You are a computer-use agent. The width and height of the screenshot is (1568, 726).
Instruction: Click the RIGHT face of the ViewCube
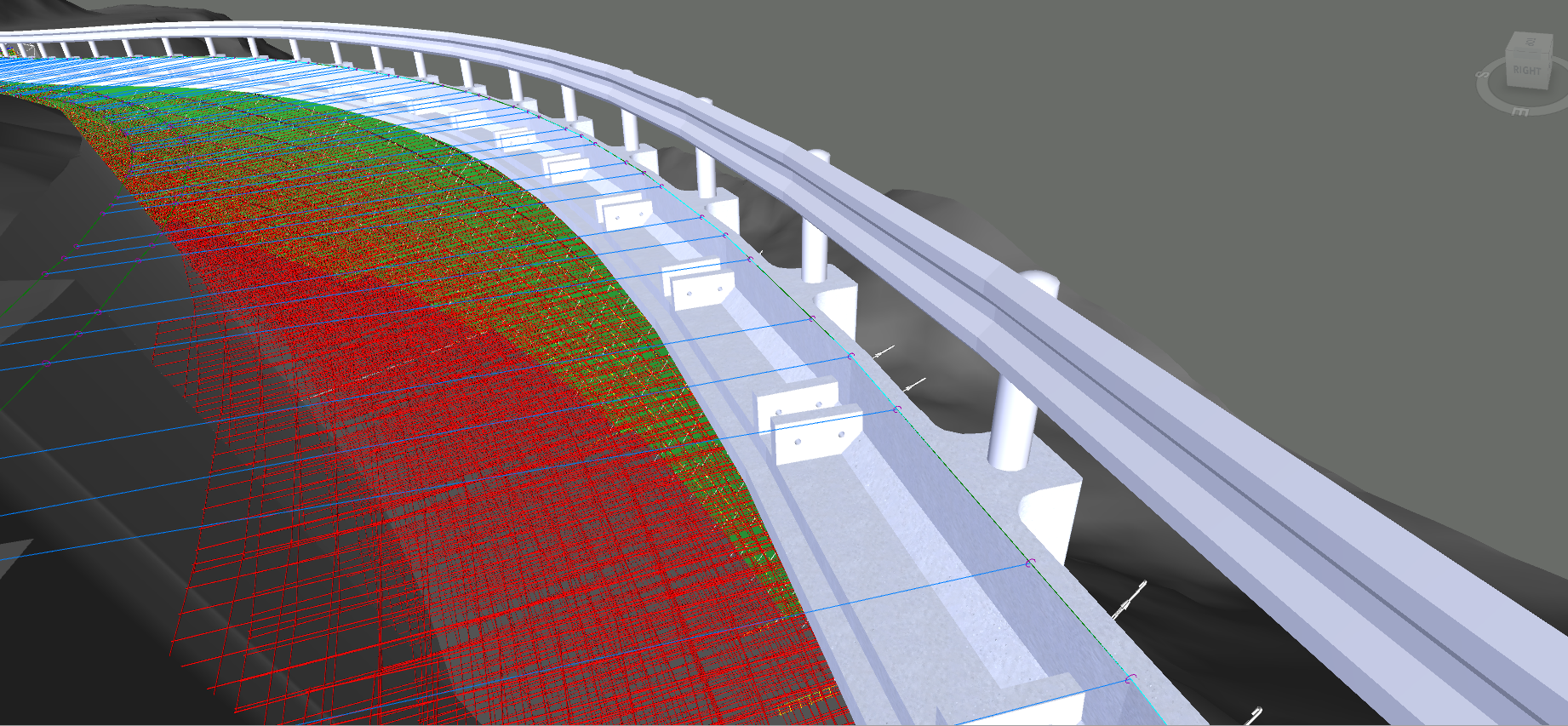point(1526,71)
